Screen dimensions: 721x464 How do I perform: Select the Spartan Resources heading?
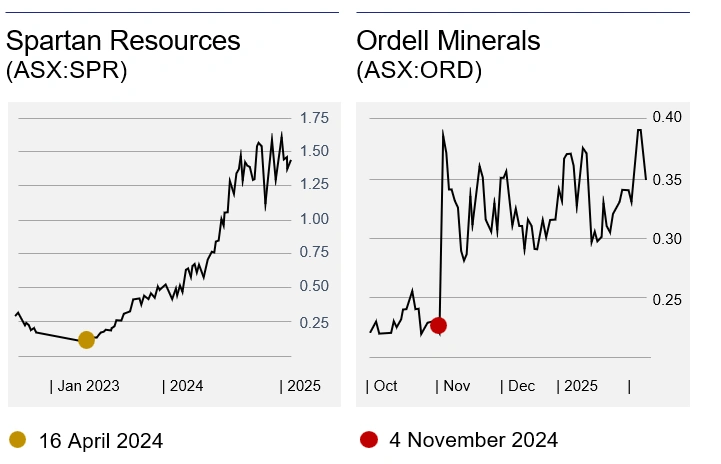[123, 41]
